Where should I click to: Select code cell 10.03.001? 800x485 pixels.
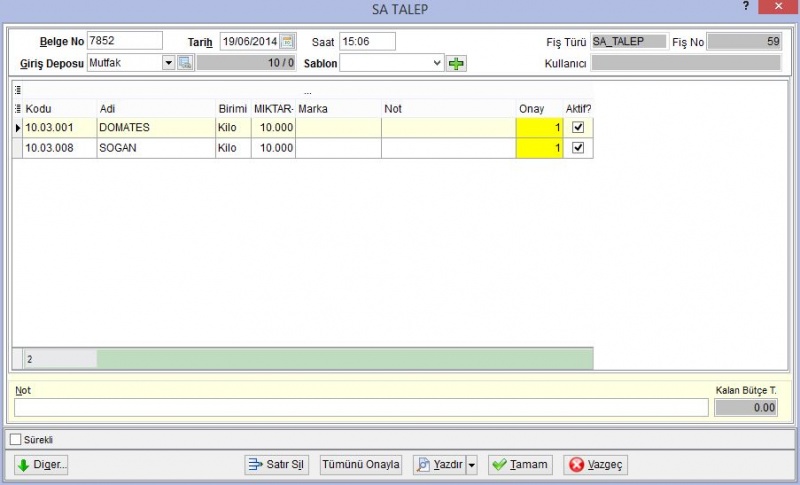(60, 127)
